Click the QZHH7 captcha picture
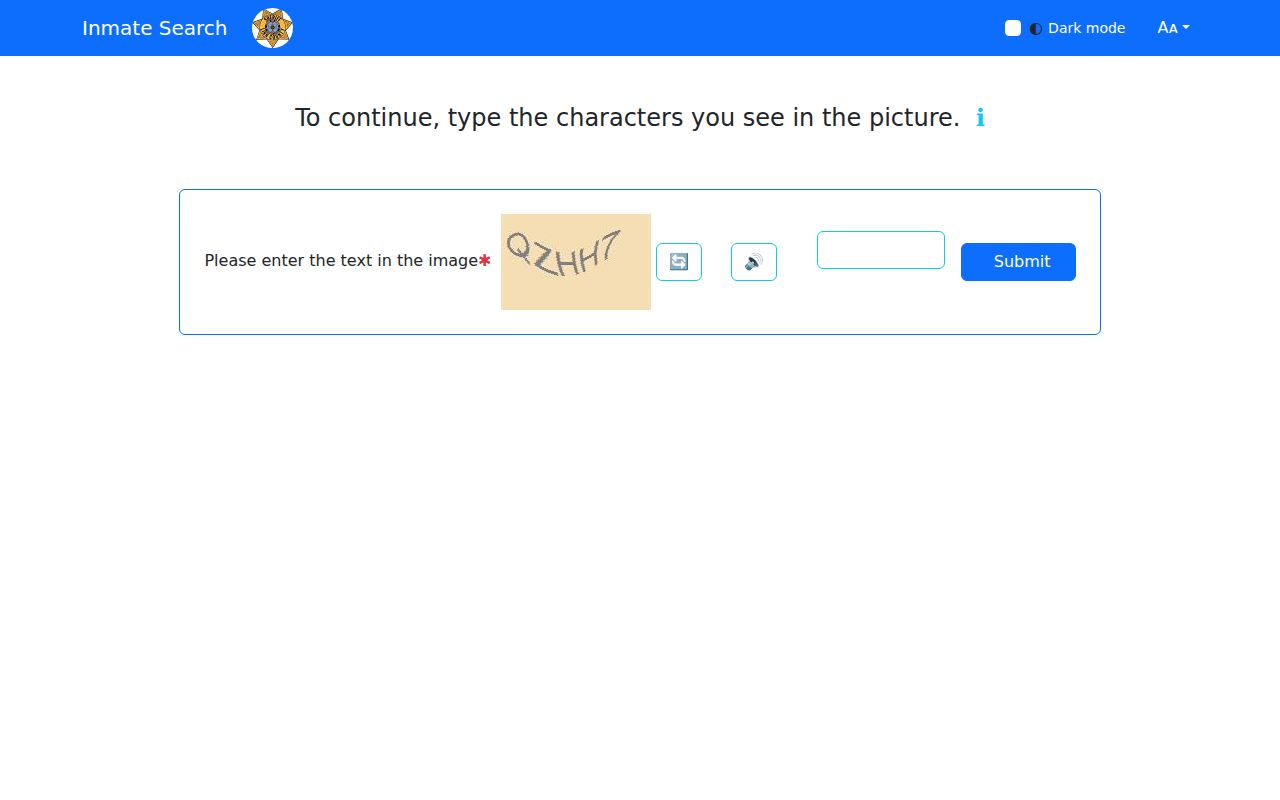Viewport: 1280px width, 800px height. pyautogui.click(x=576, y=262)
